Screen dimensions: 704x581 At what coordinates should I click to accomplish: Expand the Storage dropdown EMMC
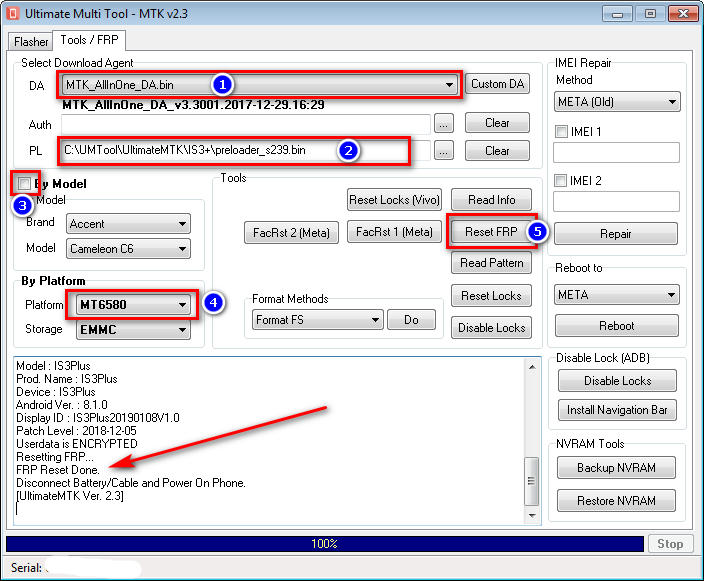[133, 330]
